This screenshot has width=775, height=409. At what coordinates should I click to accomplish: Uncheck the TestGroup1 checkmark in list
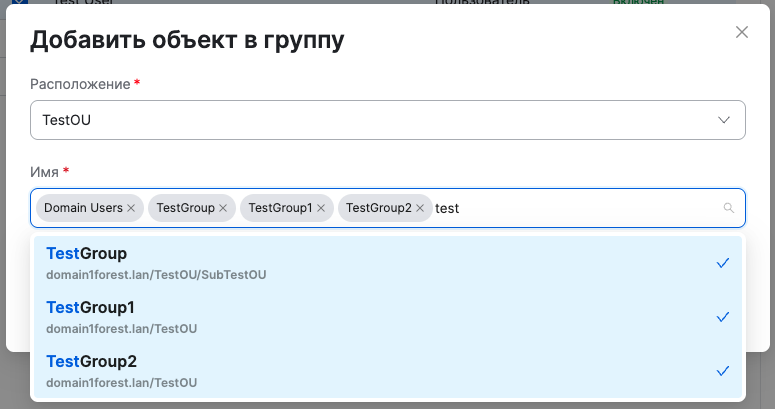(x=723, y=317)
